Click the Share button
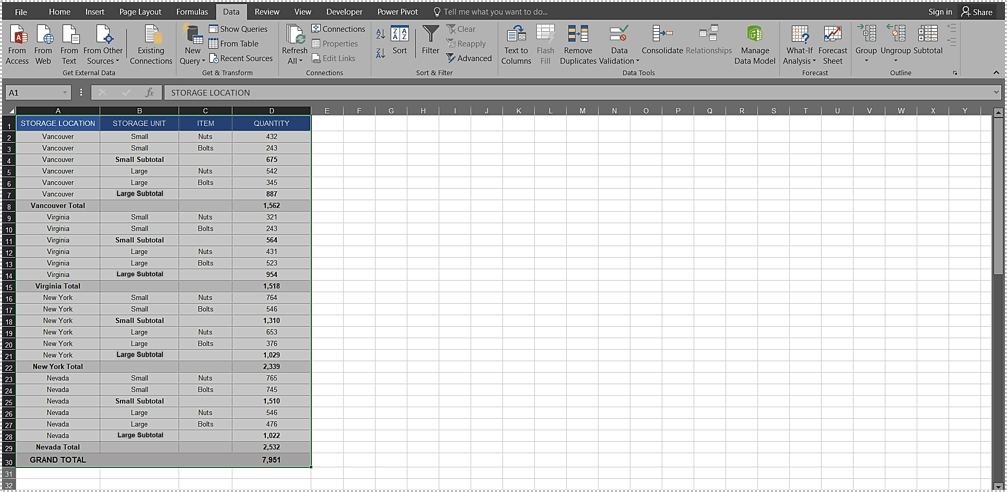 [977, 12]
